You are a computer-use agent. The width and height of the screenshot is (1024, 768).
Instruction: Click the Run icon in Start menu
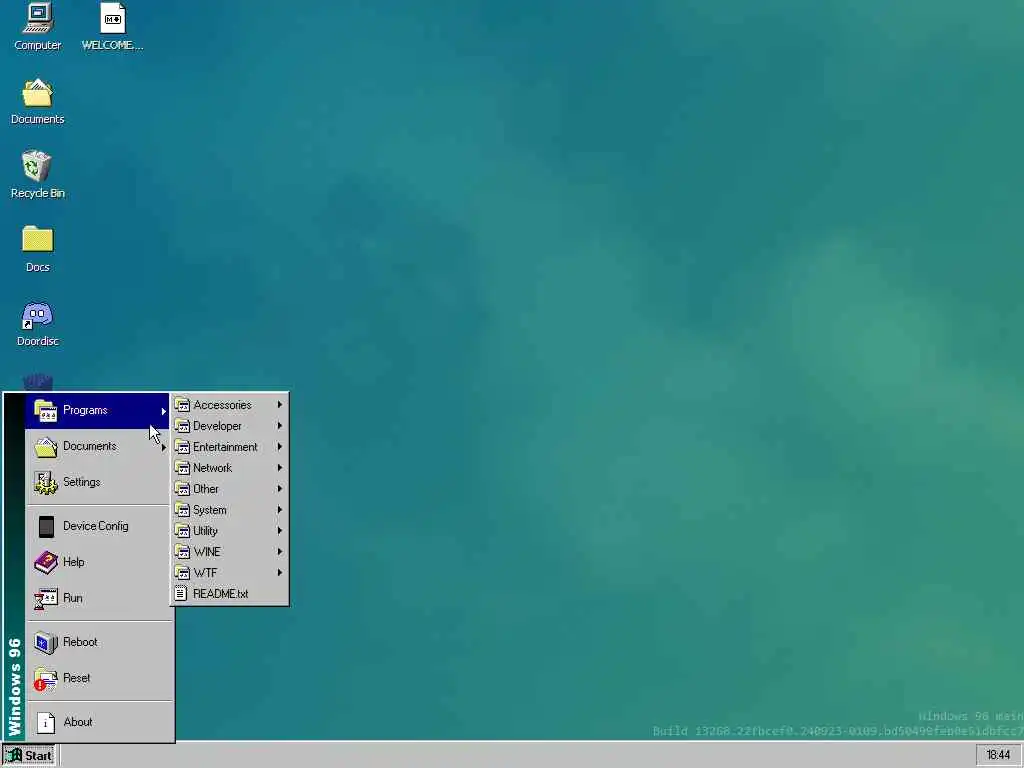pyautogui.click(x=46, y=598)
